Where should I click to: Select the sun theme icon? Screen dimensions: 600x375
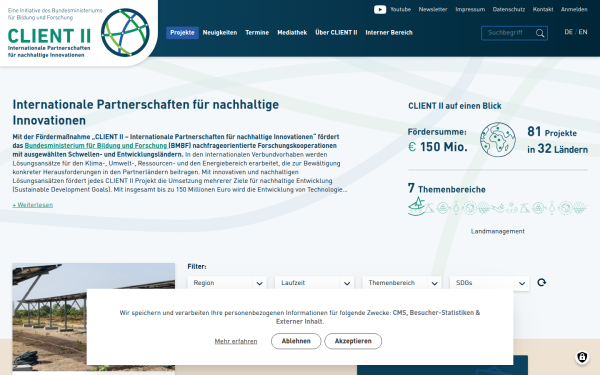coord(511,207)
